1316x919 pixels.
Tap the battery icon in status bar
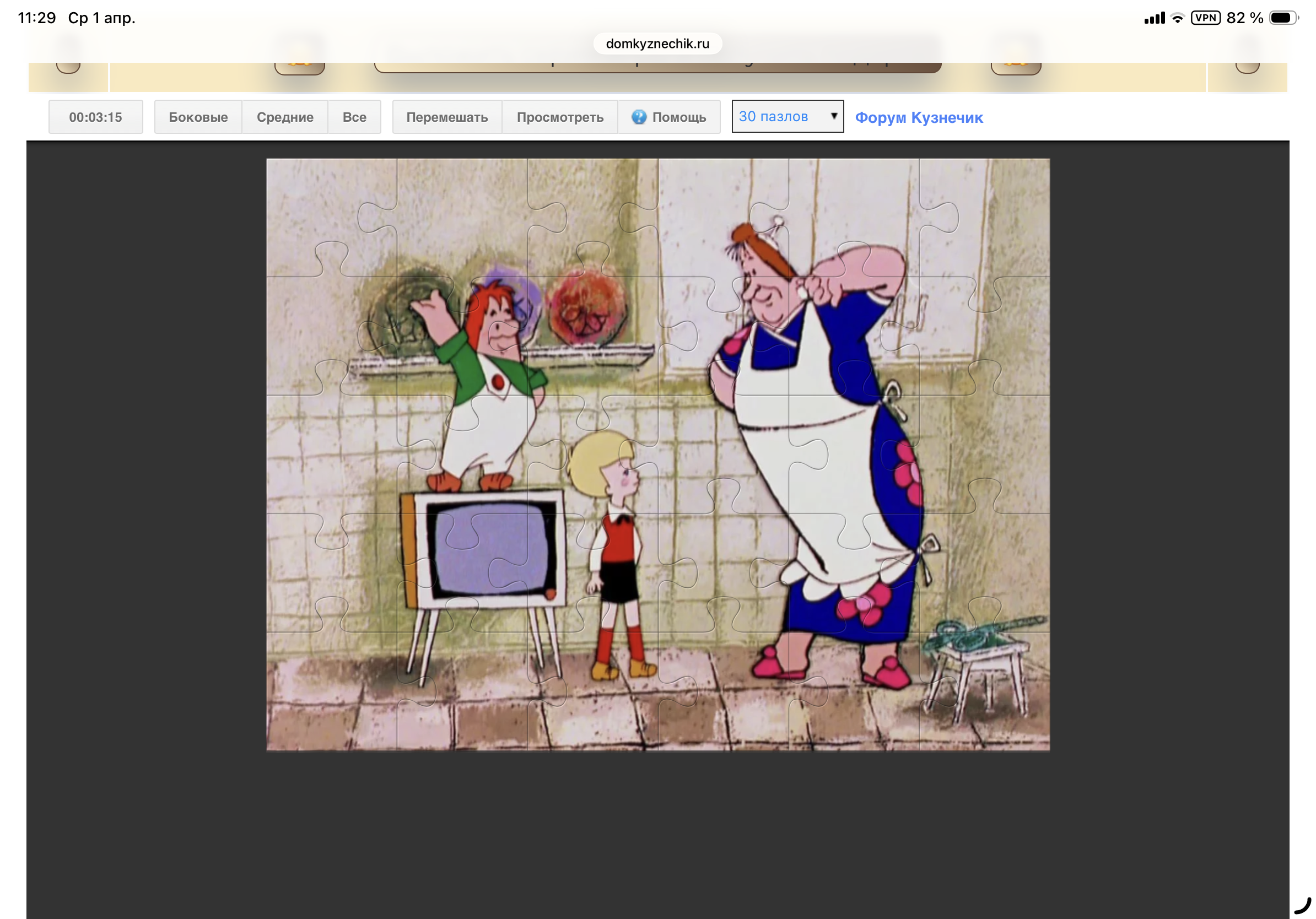1283,18
